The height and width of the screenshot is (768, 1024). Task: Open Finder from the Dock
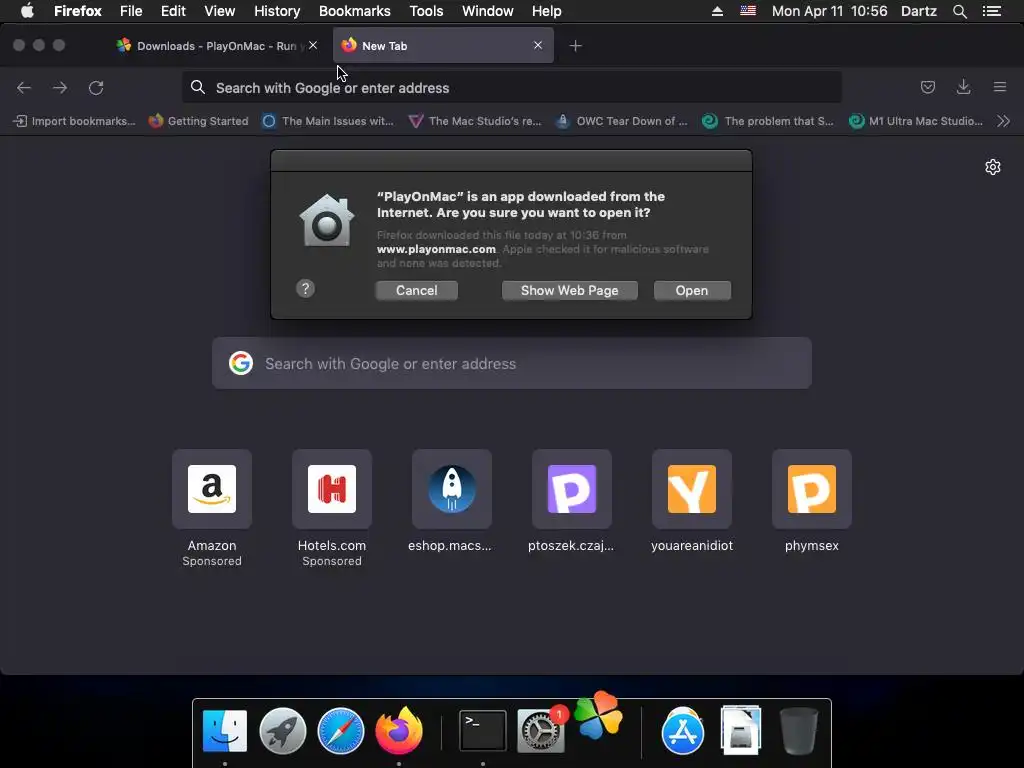225,731
